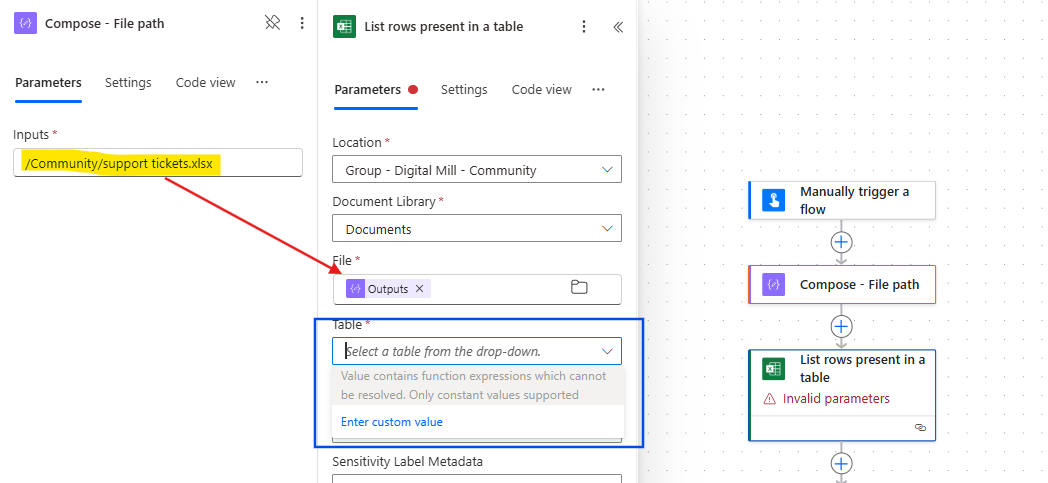1048x483 pixels.
Task: Select the Manually trigger a flow node
Action: click(841, 200)
